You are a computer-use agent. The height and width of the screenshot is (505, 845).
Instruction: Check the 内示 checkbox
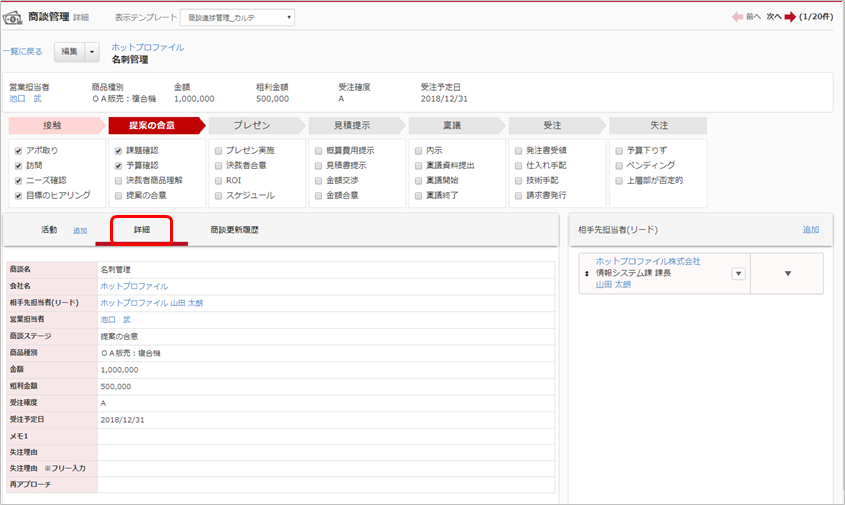[x=418, y=151]
